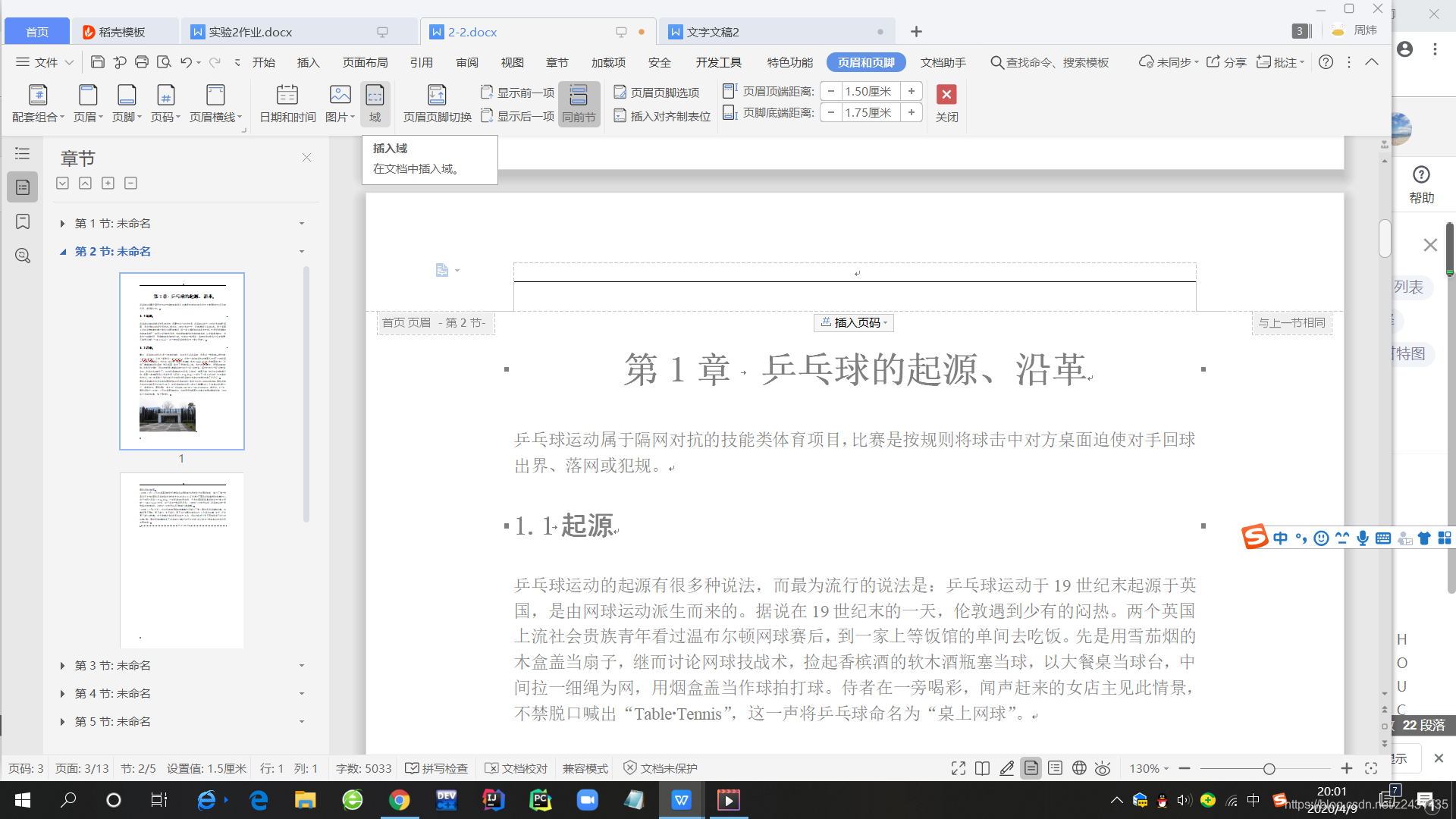Viewport: 1456px width, 819px height.
Task: Expand 第 1 节 in section tree
Action: (x=62, y=224)
